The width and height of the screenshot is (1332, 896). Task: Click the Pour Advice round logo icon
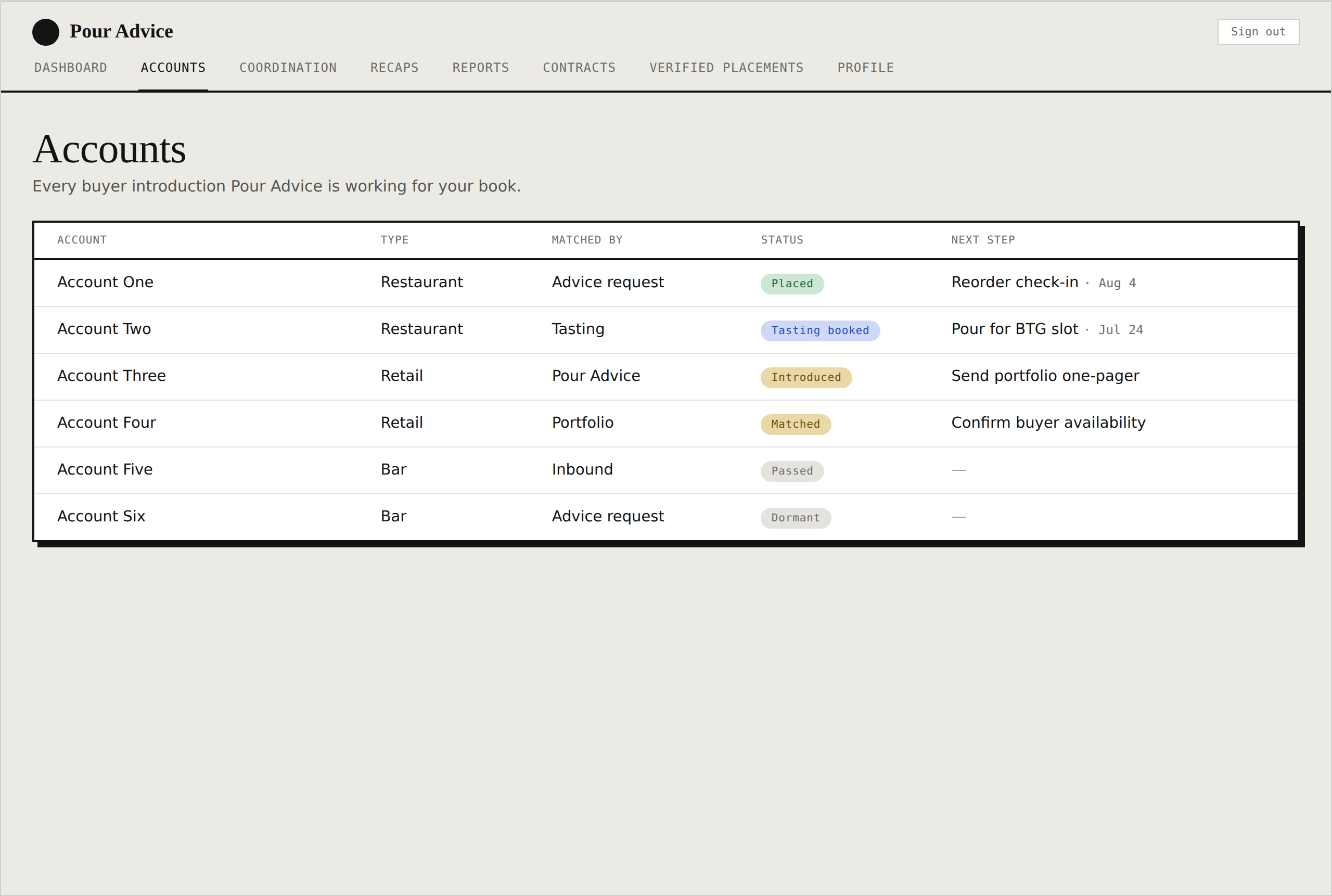(x=46, y=32)
